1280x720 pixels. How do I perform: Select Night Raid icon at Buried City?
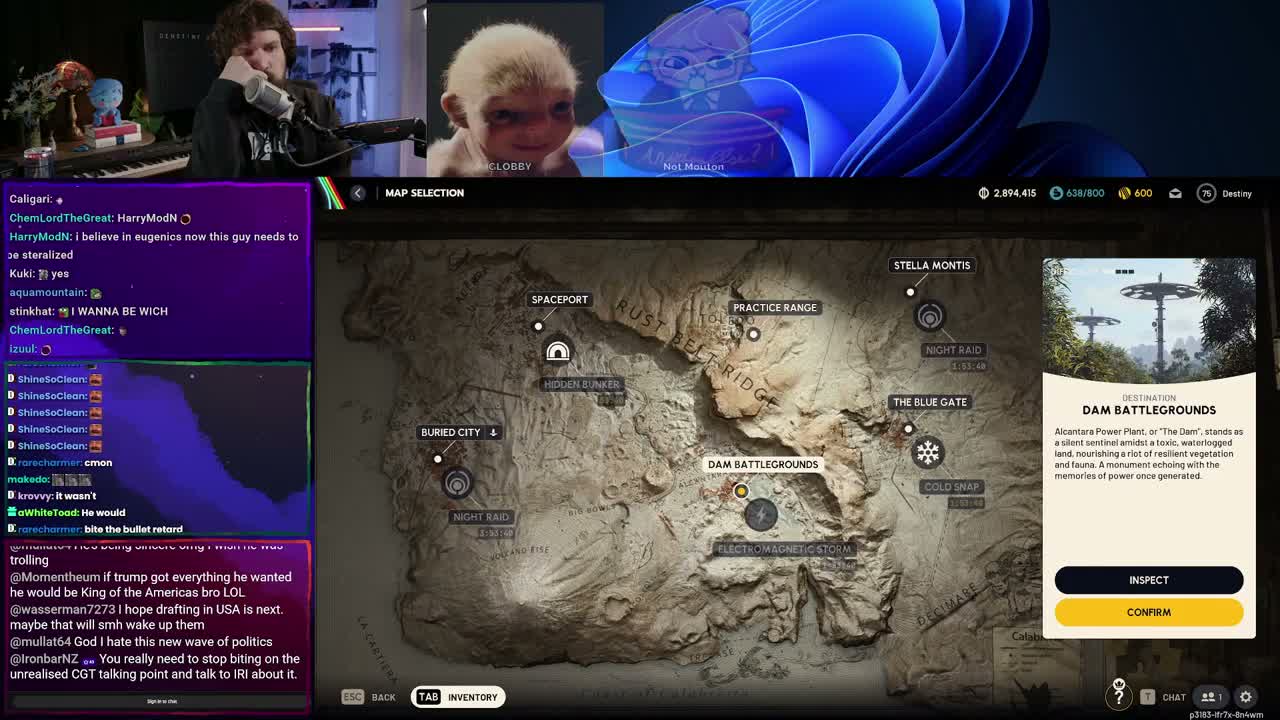click(x=457, y=484)
